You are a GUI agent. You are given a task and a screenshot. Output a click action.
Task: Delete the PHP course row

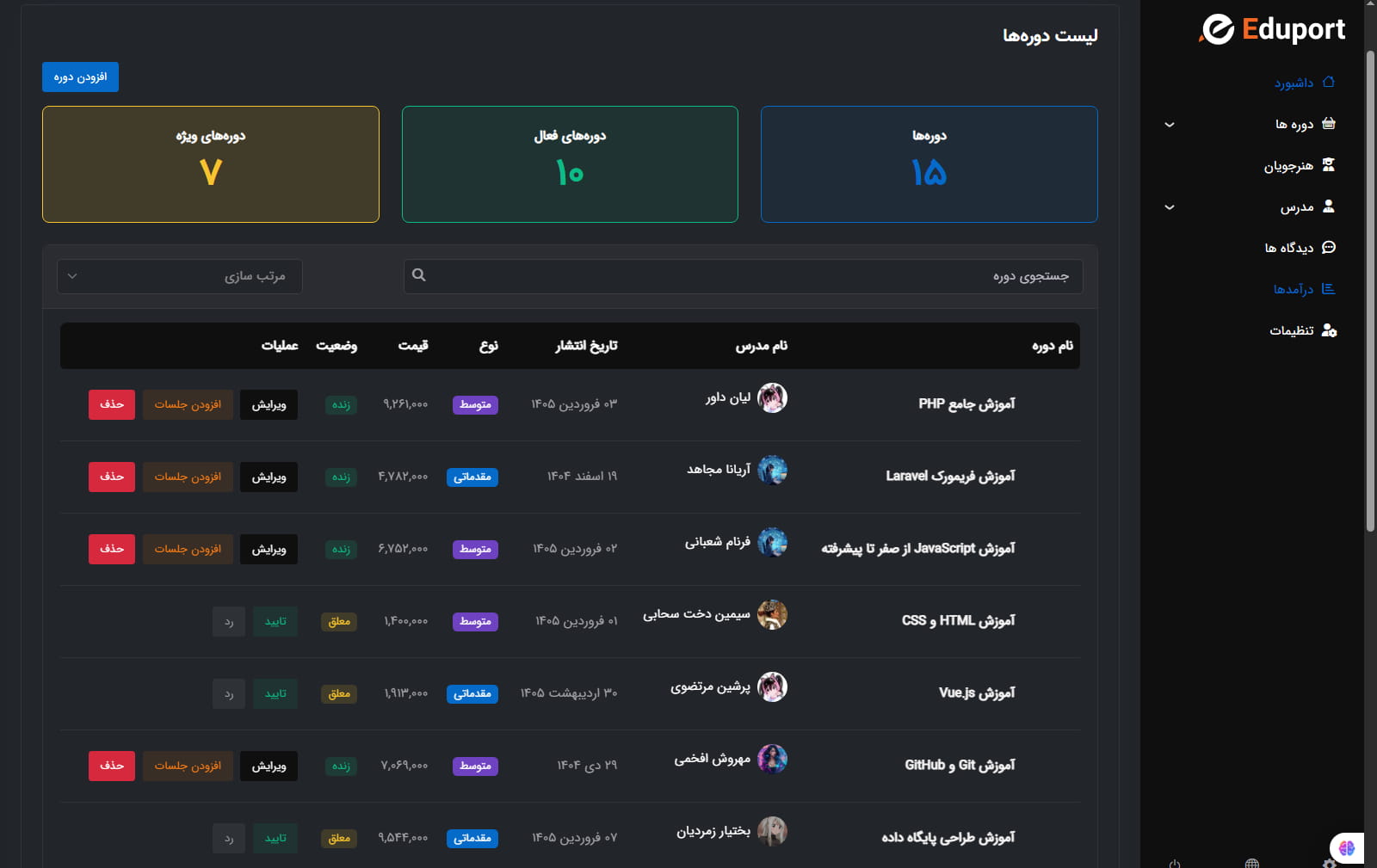[112, 404]
